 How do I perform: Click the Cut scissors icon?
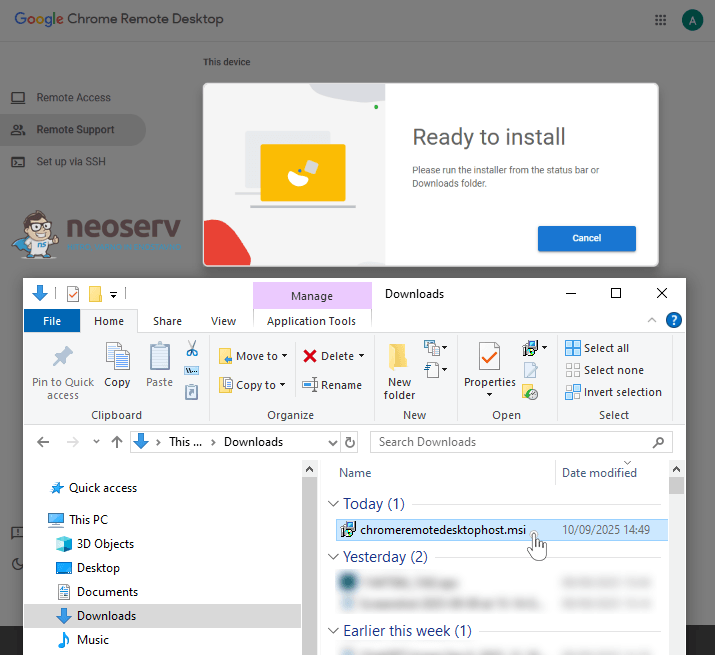[192, 348]
